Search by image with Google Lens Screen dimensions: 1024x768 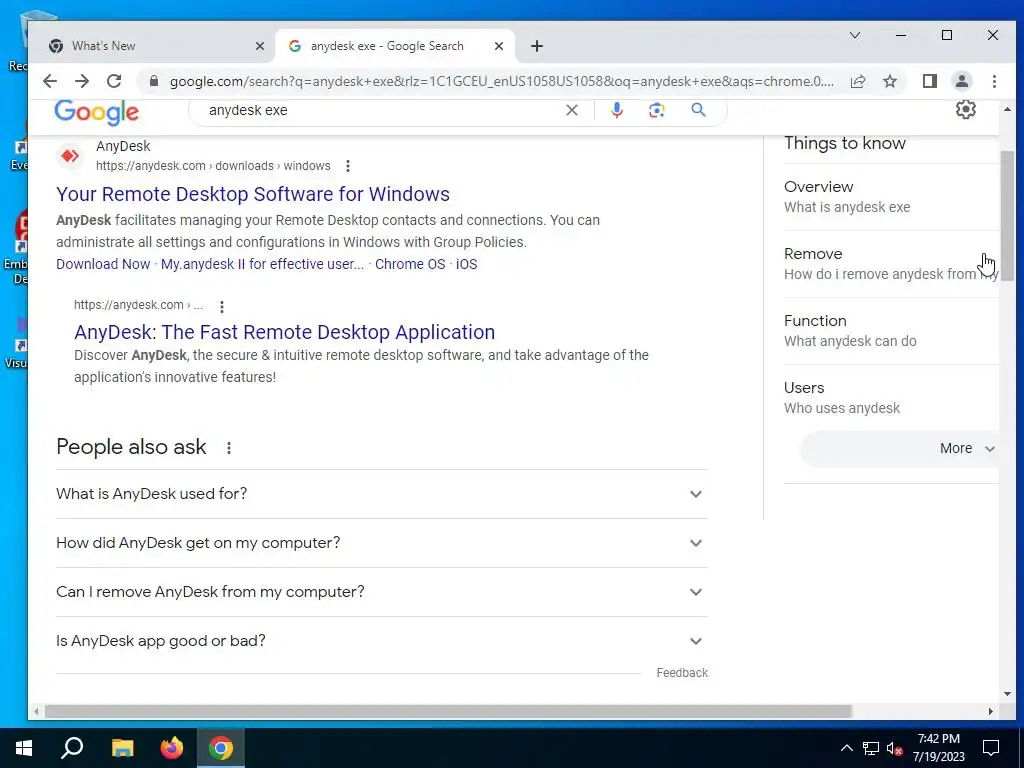point(657,110)
